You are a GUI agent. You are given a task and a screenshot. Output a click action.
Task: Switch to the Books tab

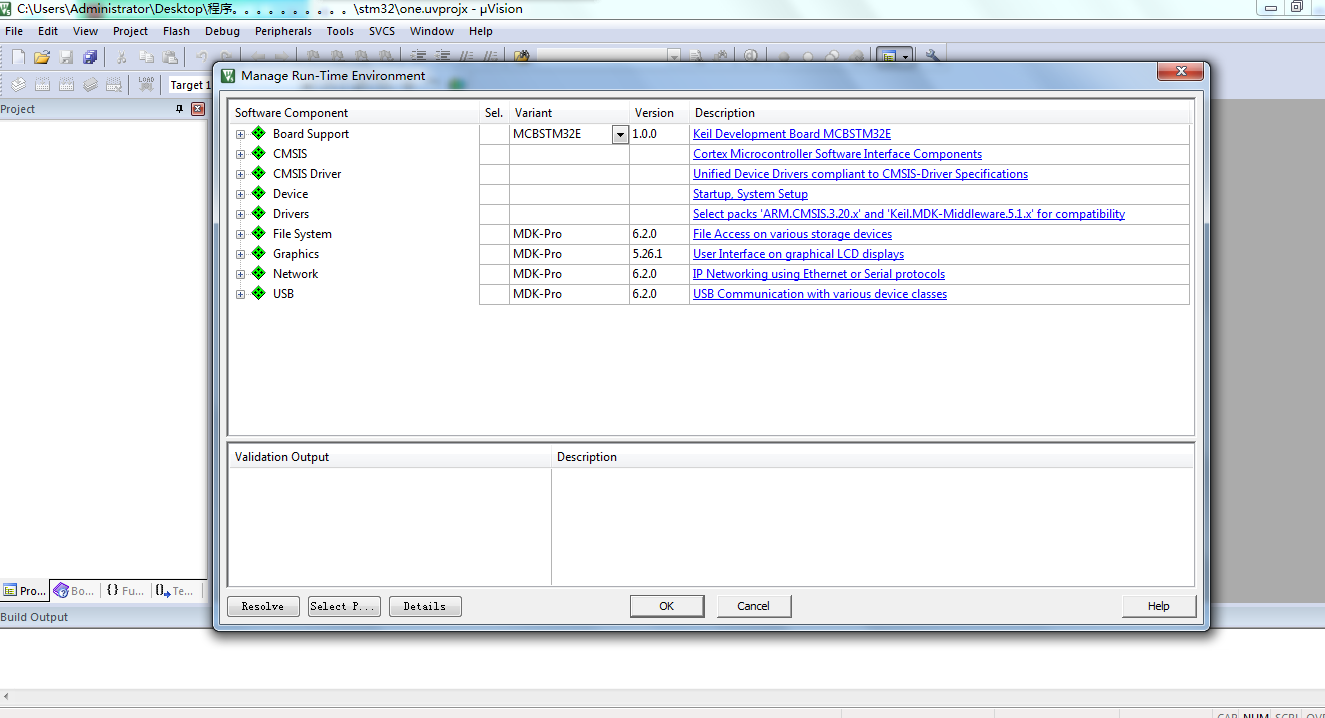pyautogui.click(x=74, y=591)
